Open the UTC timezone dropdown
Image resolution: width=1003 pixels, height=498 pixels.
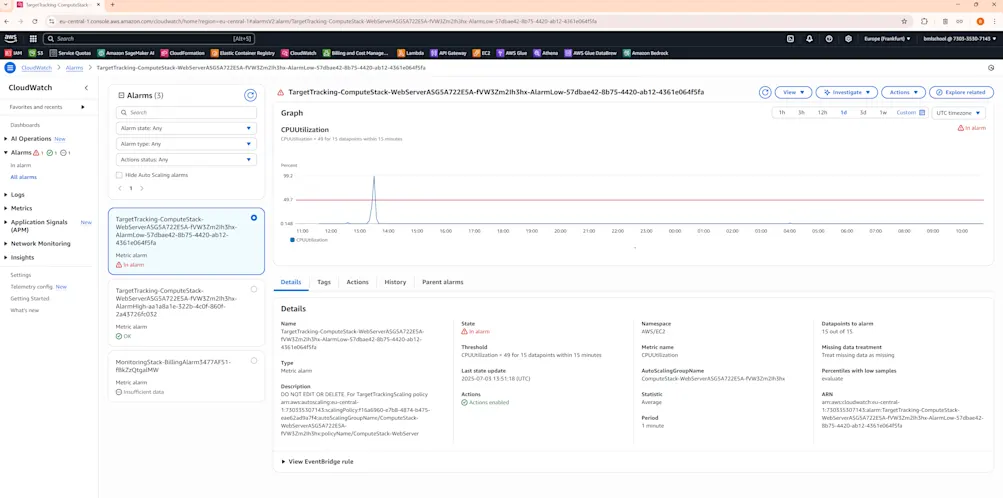coord(958,113)
